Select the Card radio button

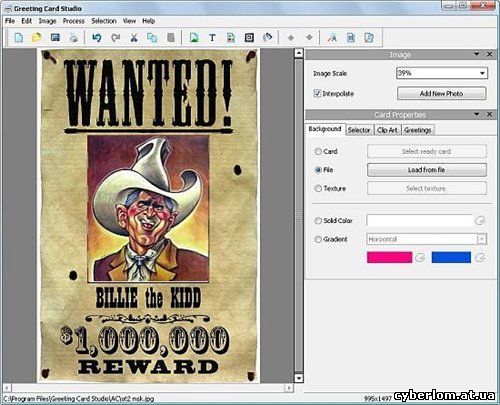pos(318,151)
